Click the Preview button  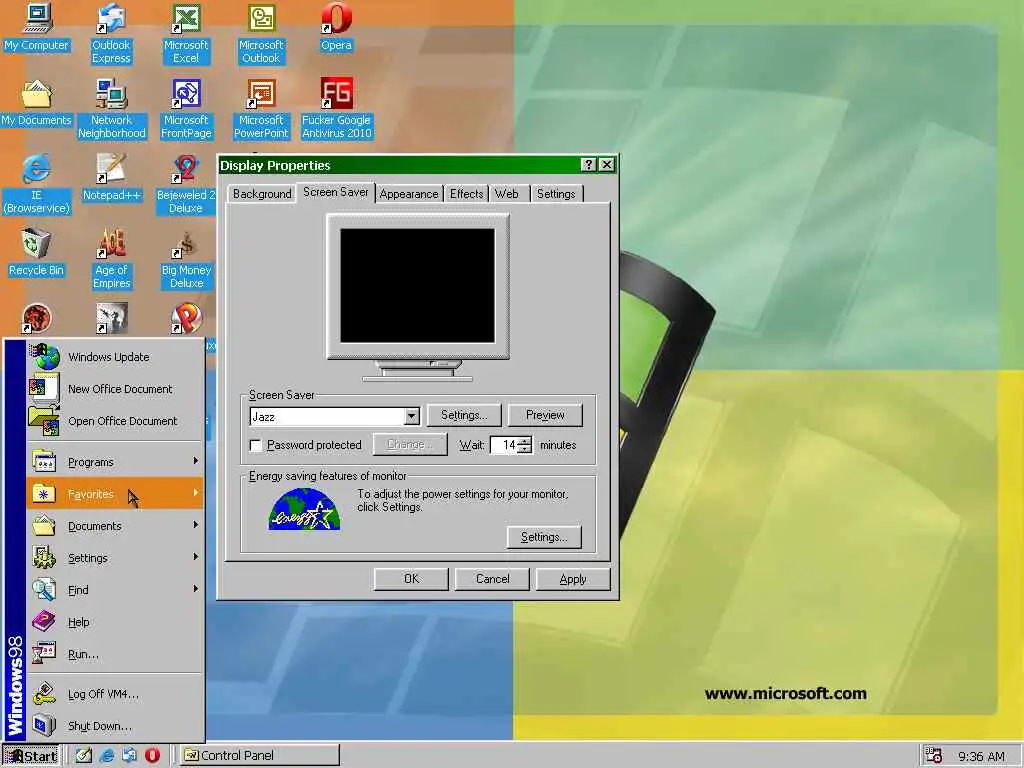click(545, 415)
